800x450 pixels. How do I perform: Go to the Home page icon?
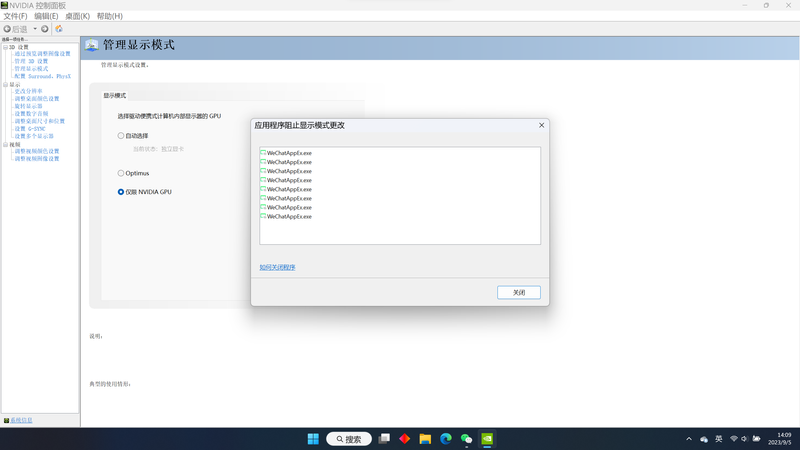(59, 29)
